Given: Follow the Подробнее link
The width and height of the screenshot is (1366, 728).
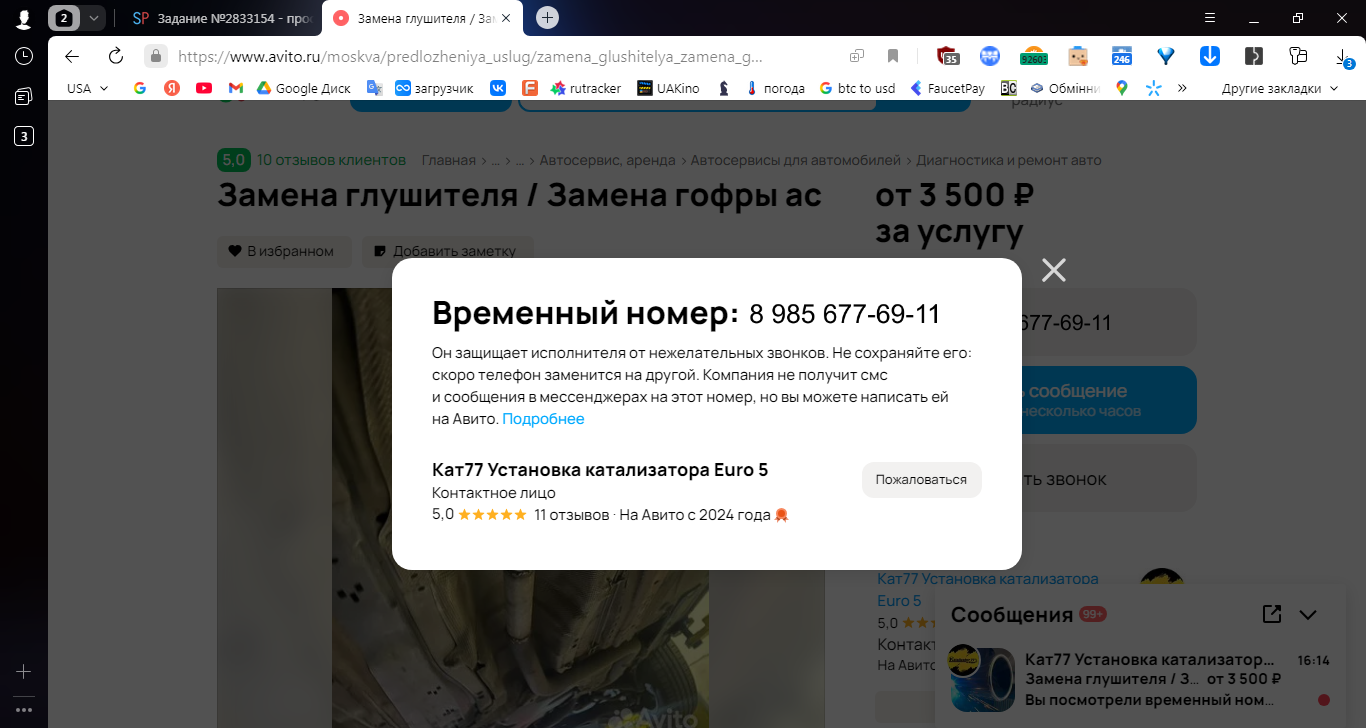Looking at the screenshot, I should [543, 419].
